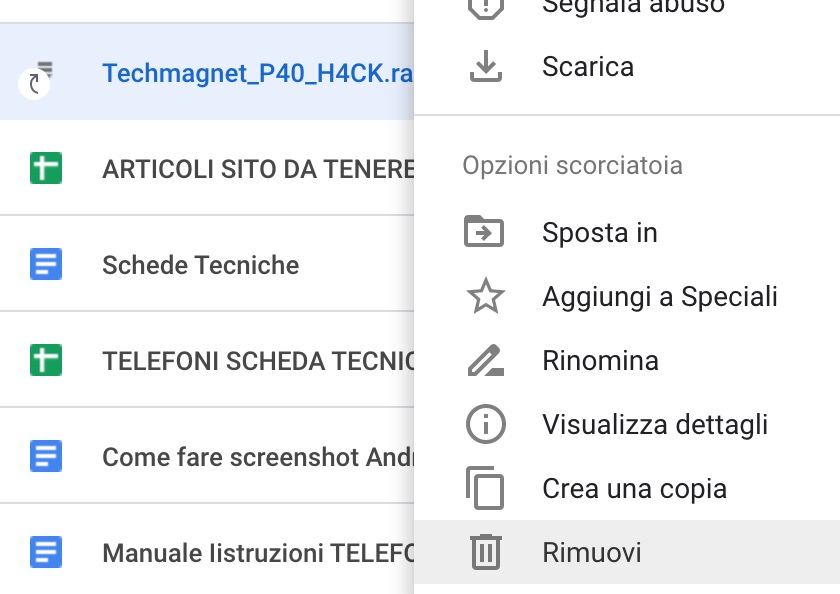
Task: Click the Segnala abuso report icon
Action: click(485, 8)
